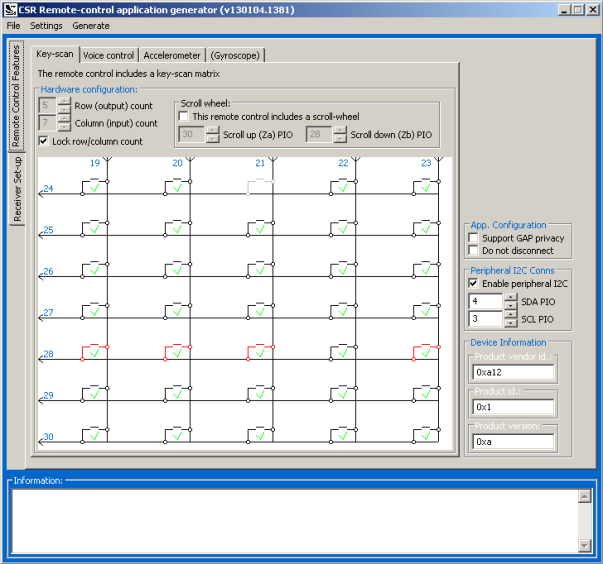This screenshot has height=564, width=603.
Task: Click the red key switch at row 28, column 21
Action: [259, 350]
